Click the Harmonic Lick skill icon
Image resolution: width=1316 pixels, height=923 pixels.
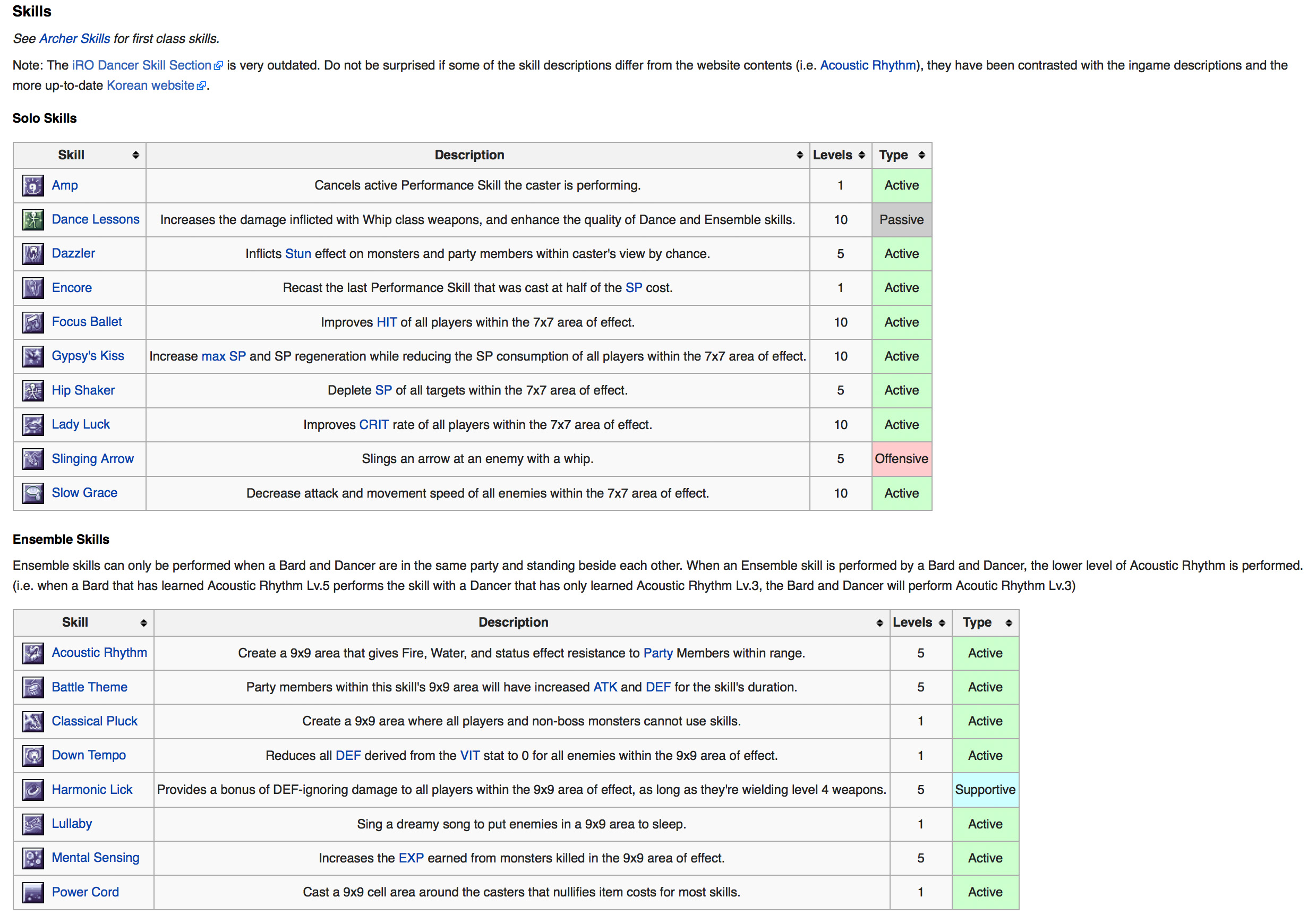click(33, 791)
